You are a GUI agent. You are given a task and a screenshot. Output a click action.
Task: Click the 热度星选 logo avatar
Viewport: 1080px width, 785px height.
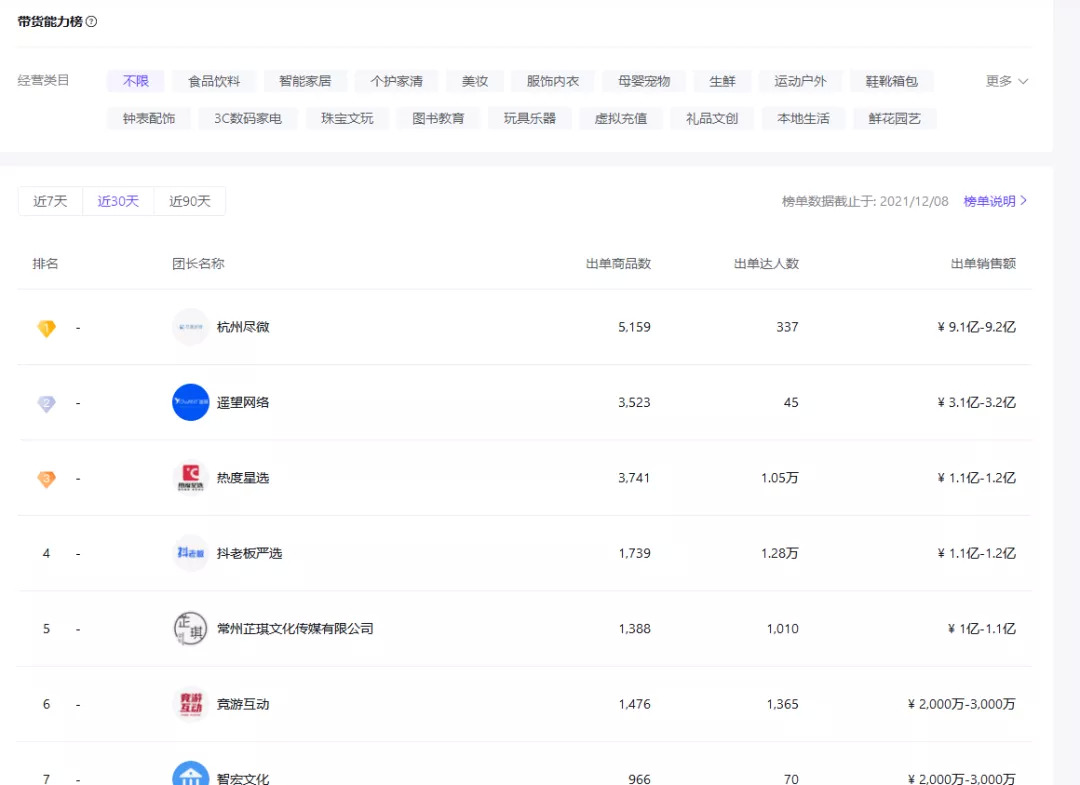(190, 478)
